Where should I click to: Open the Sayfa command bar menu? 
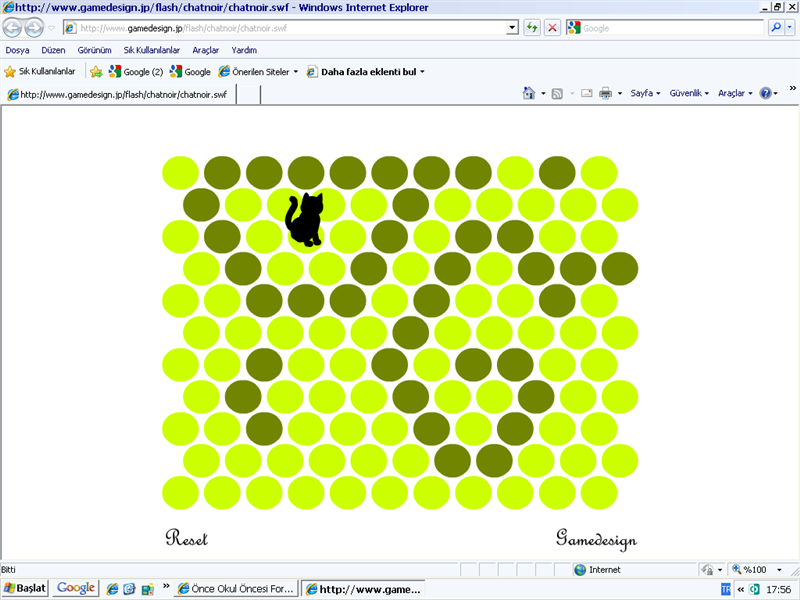click(x=645, y=93)
